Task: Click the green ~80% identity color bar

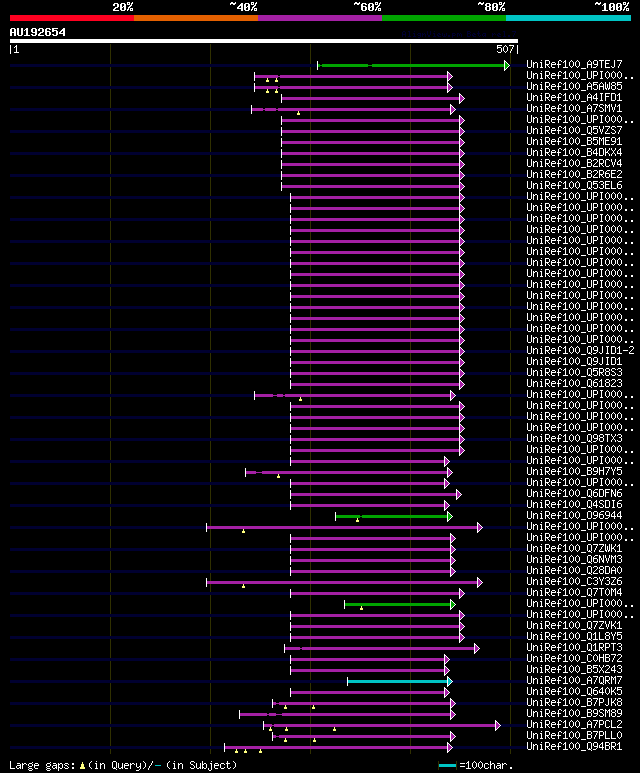Action: (x=444, y=18)
